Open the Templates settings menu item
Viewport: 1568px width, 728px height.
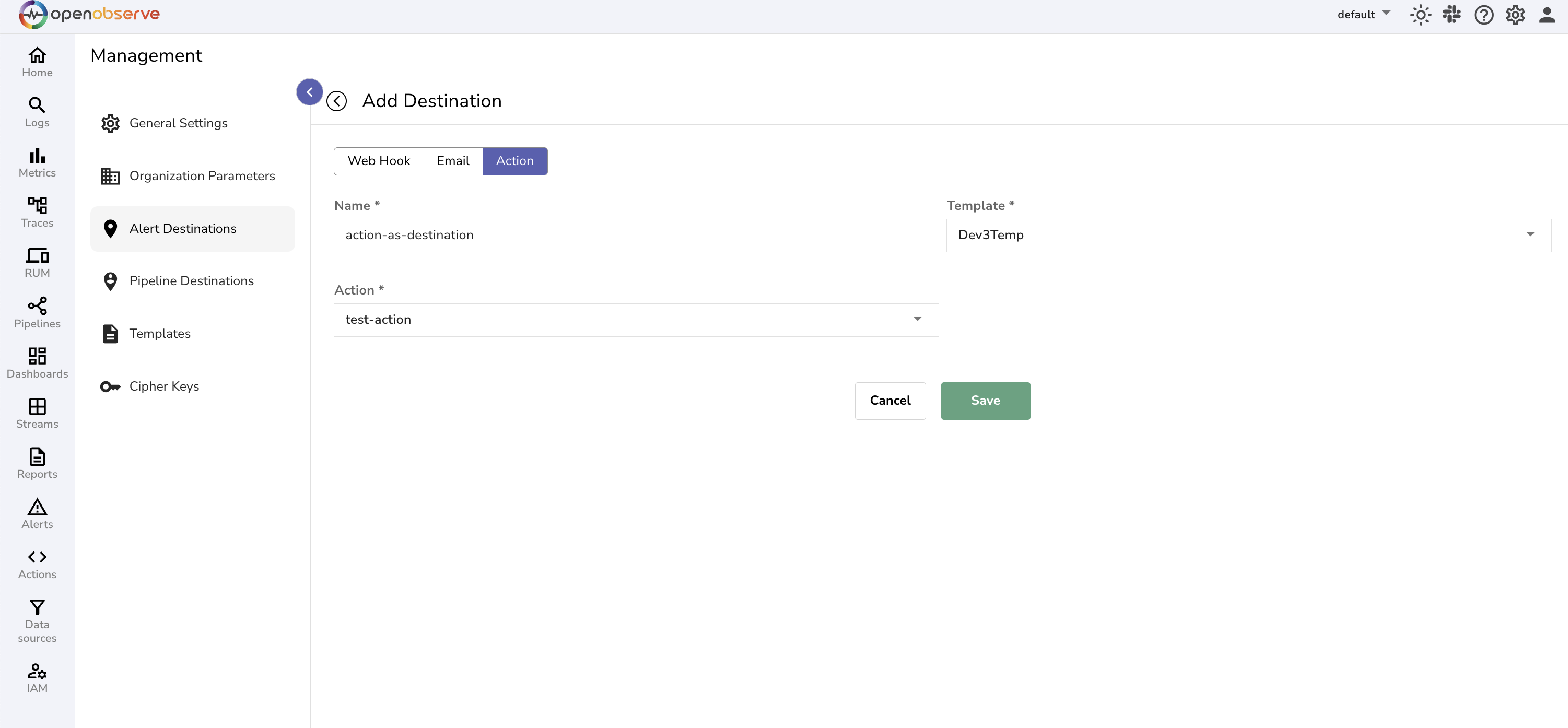[159, 334]
